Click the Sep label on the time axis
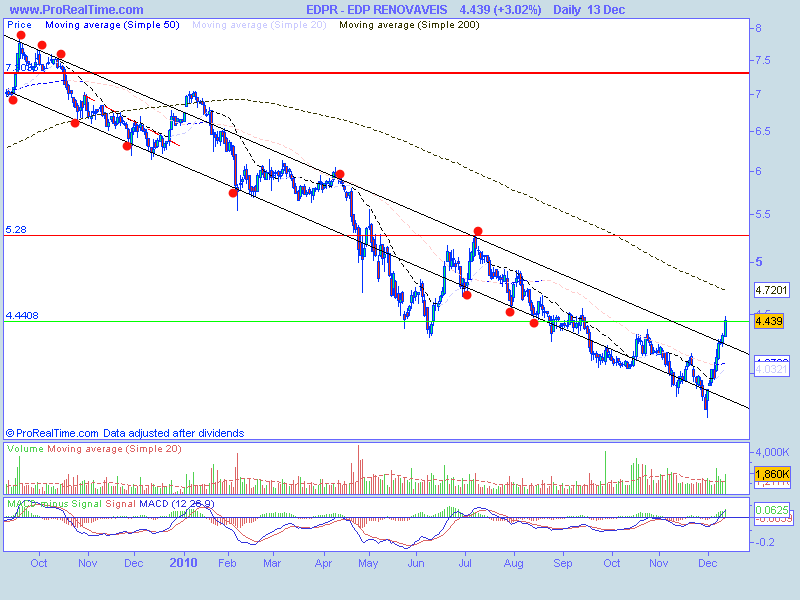The width and height of the screenshot is (800, 600). click(x=563, y=563)
